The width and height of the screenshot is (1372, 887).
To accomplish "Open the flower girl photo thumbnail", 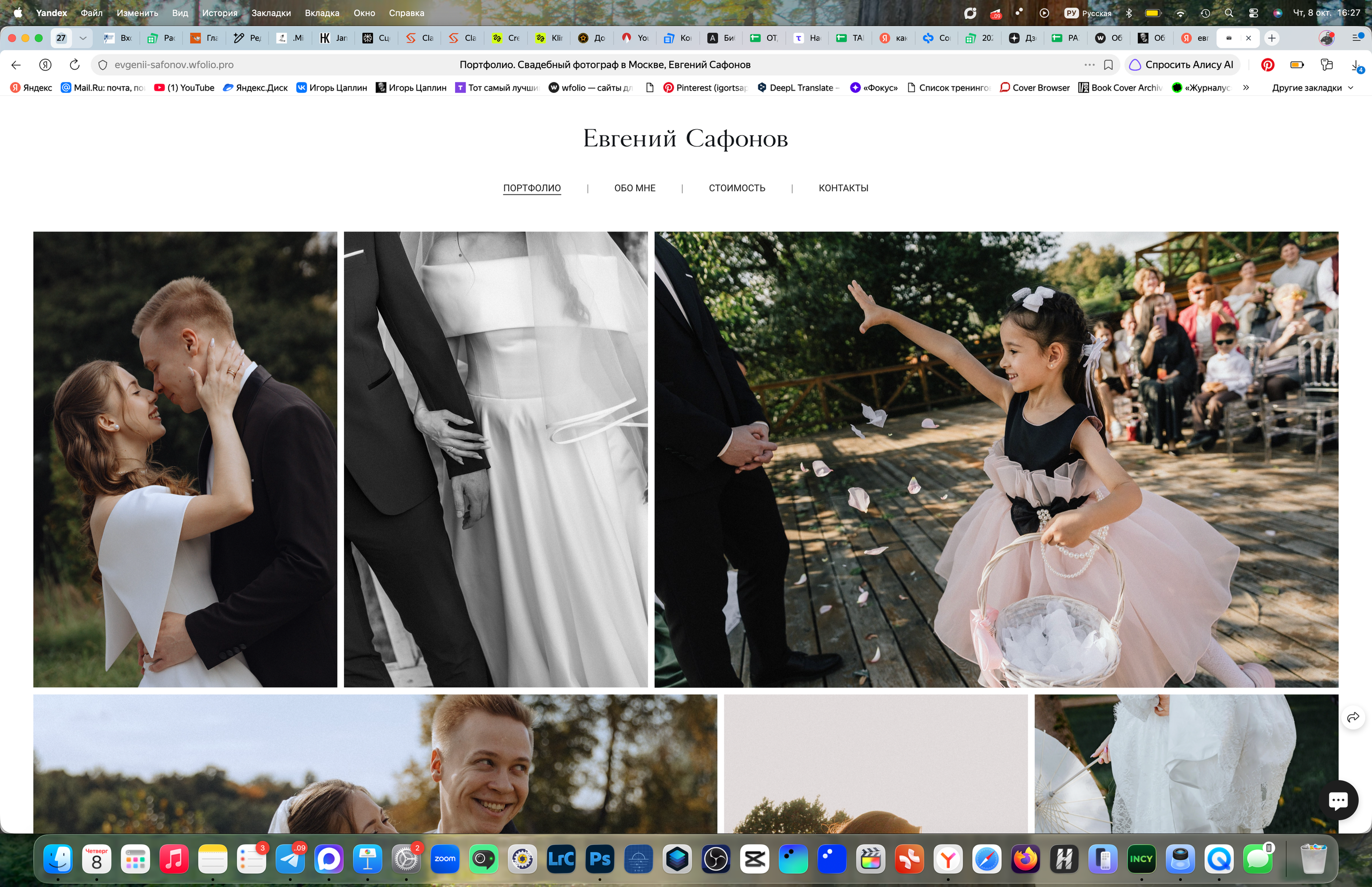I will (x=996, y=459).
